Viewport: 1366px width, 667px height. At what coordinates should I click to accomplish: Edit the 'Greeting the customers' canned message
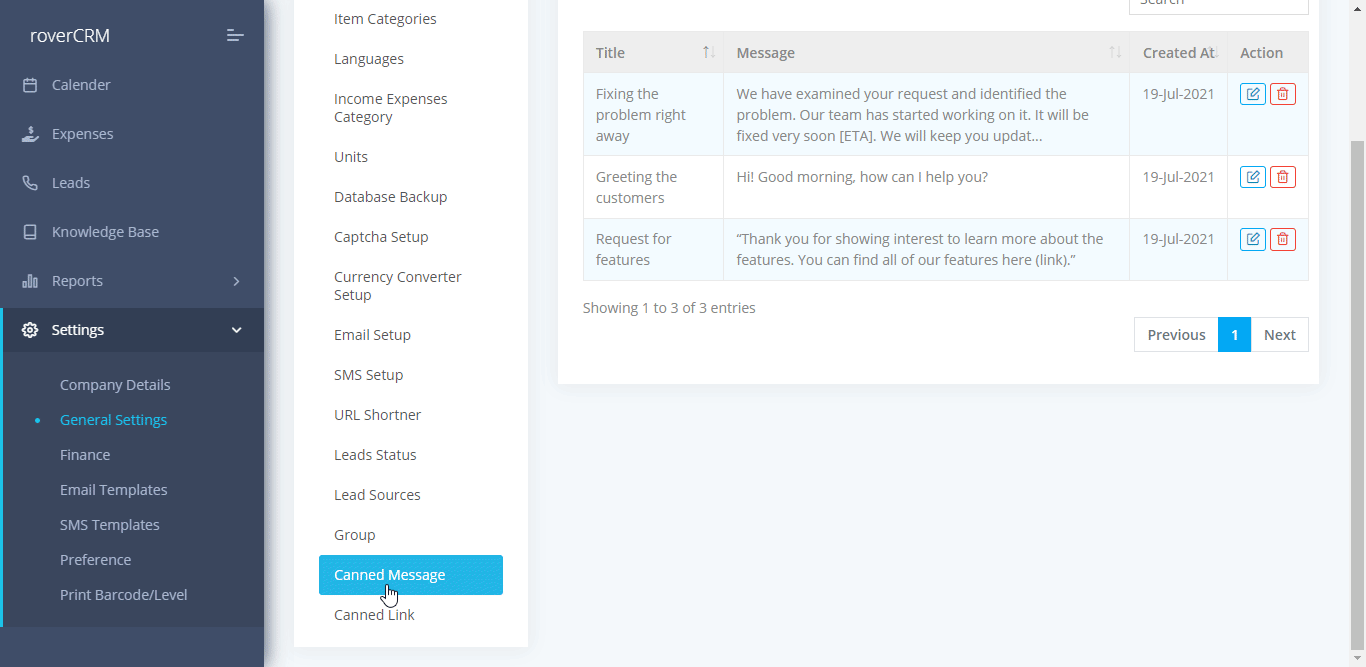pos(1252,177)
